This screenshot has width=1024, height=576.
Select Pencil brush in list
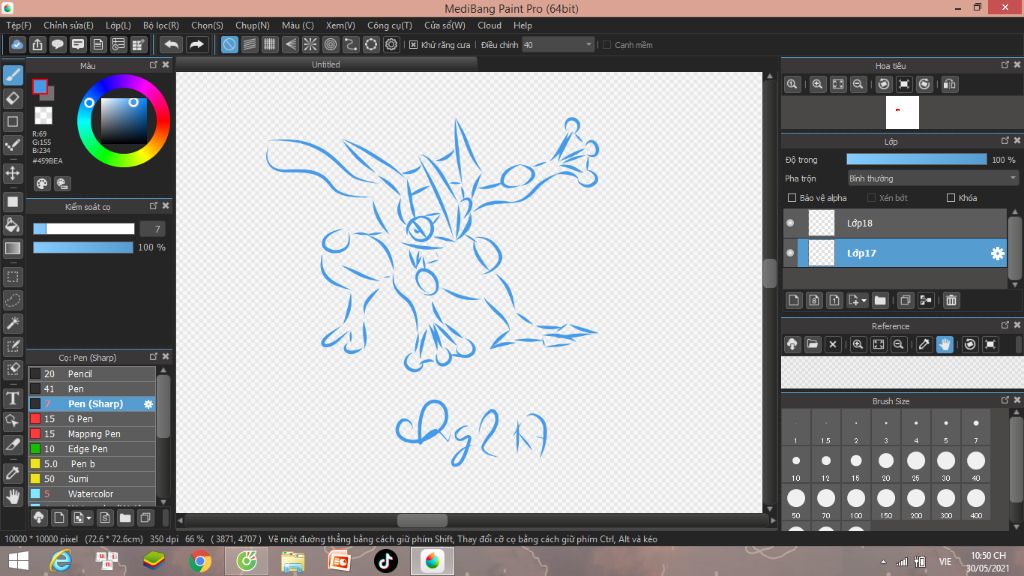pyautogui.click(x=91, y=374)
